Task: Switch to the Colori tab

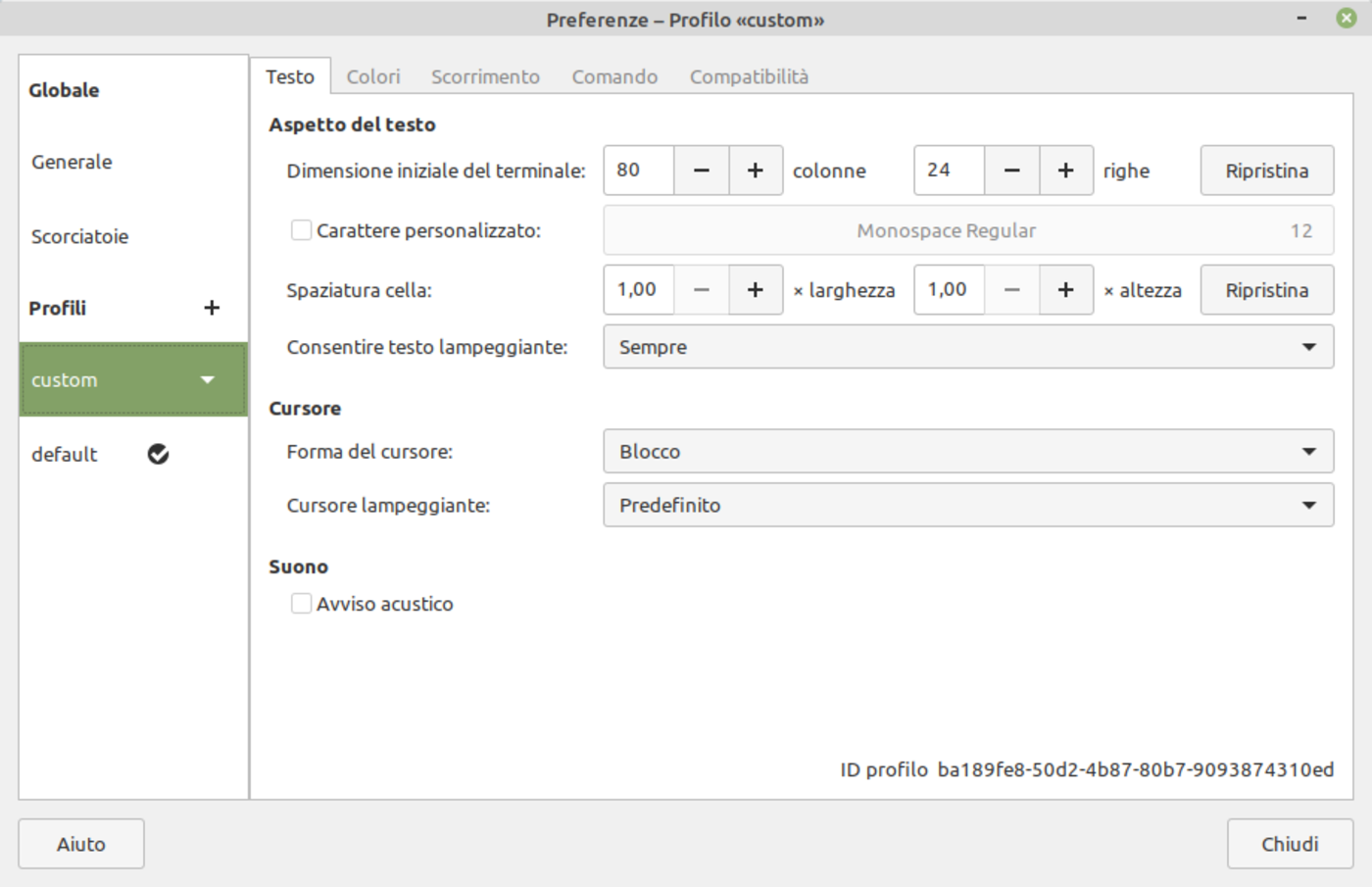Action: pos(373,76)
